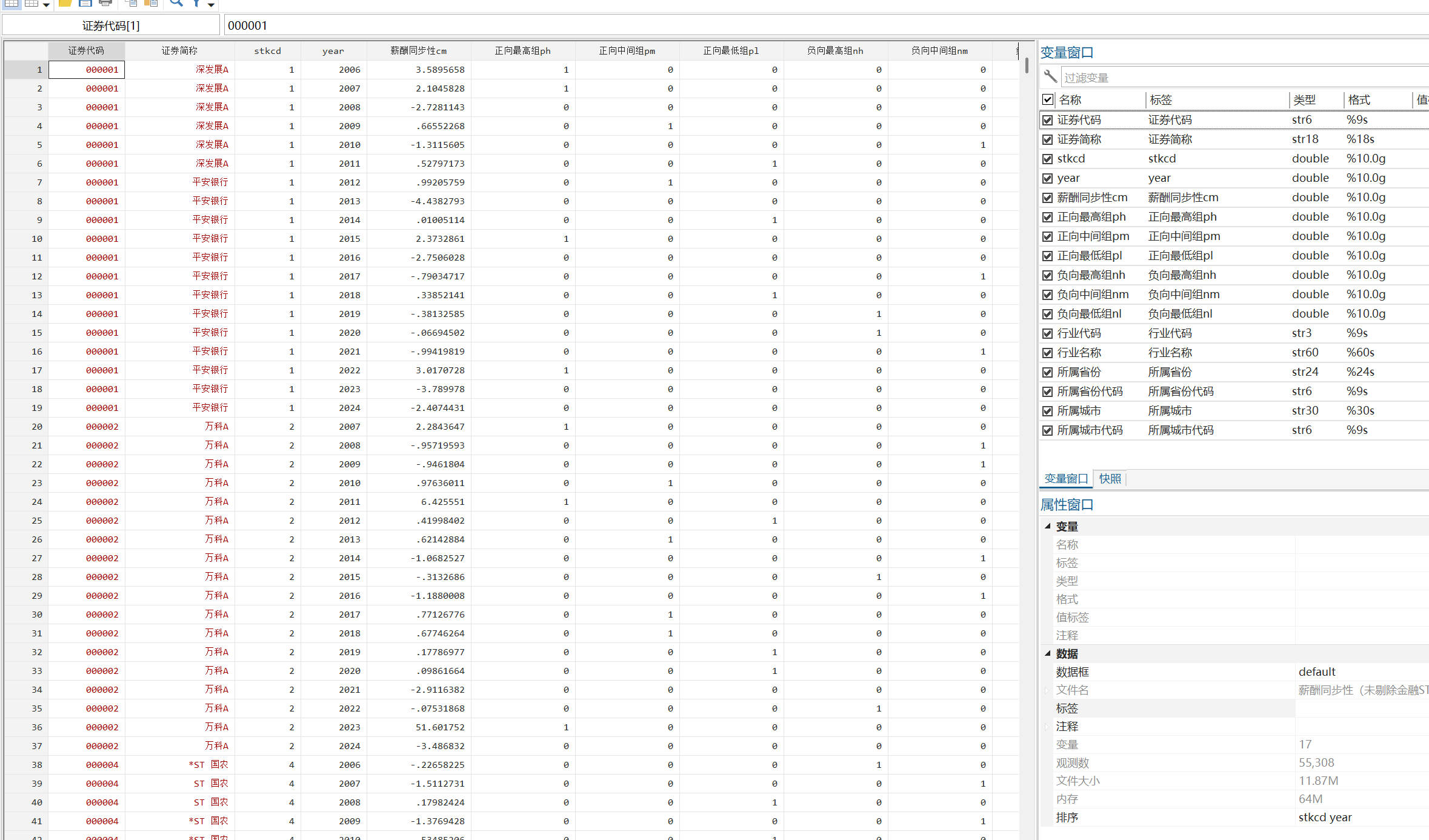Click the data edit mode grid icon
This screenshot has width=1429, height=840.
[12, 3]
